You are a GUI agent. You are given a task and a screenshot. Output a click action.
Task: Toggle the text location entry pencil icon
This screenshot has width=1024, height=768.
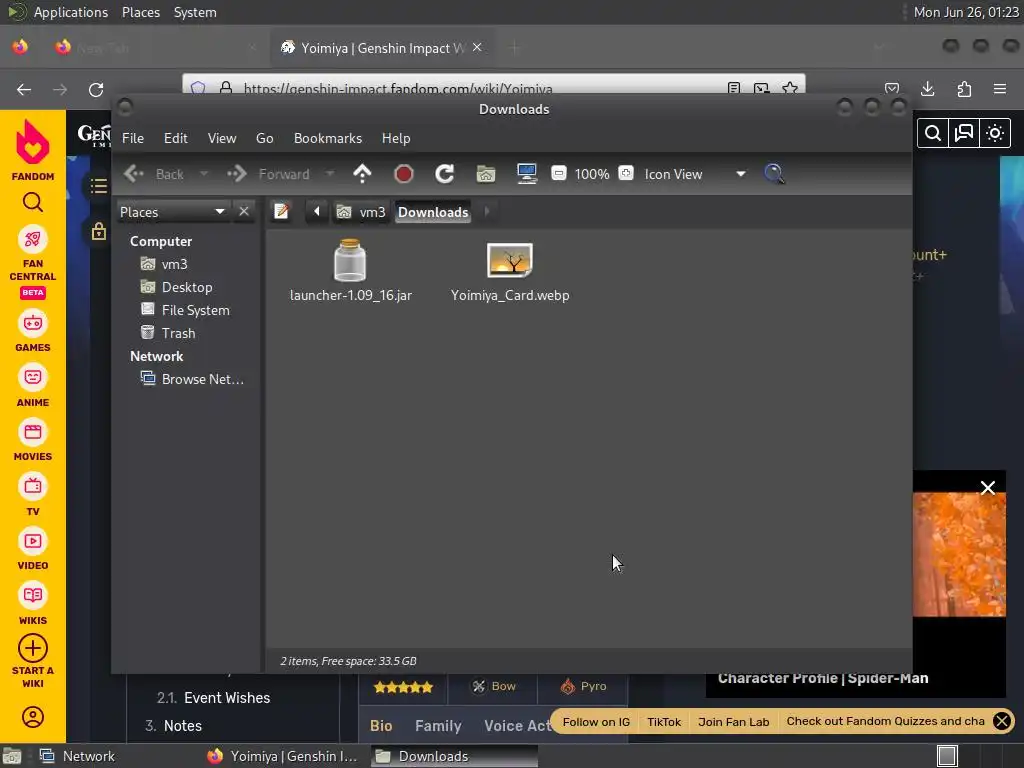(281, 212)
